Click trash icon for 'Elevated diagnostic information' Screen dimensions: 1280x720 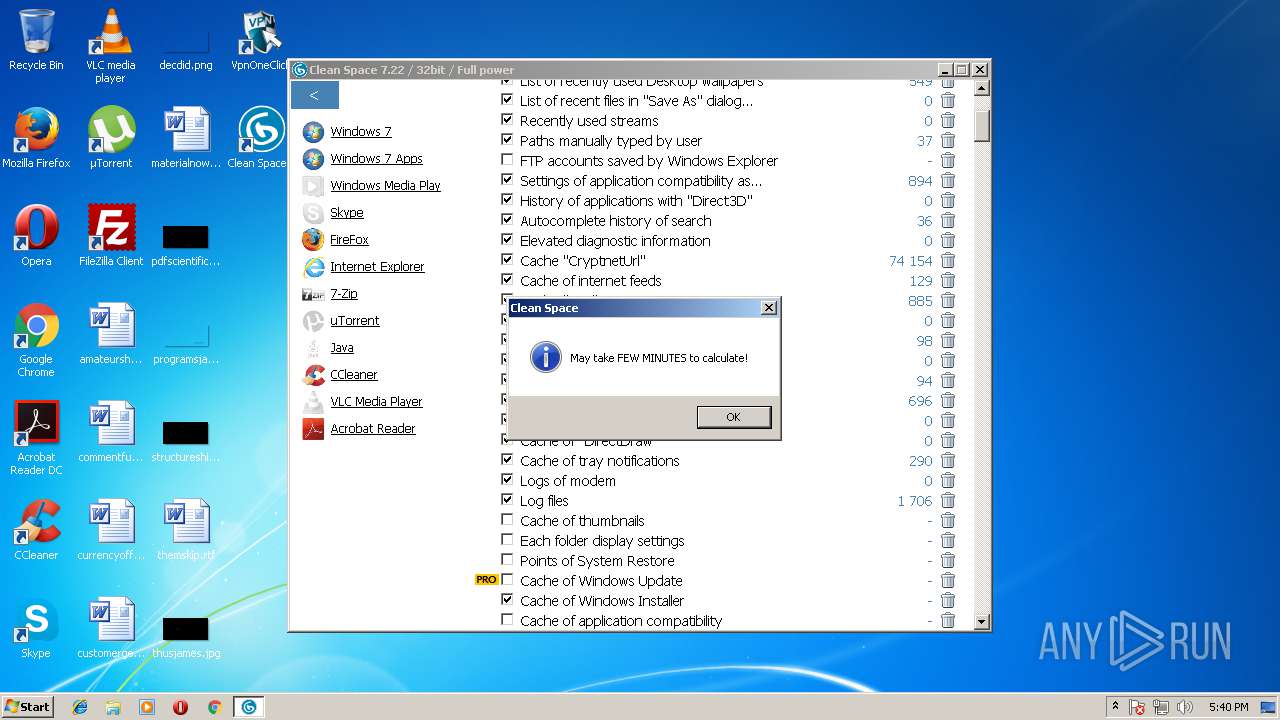click(948, 241)
